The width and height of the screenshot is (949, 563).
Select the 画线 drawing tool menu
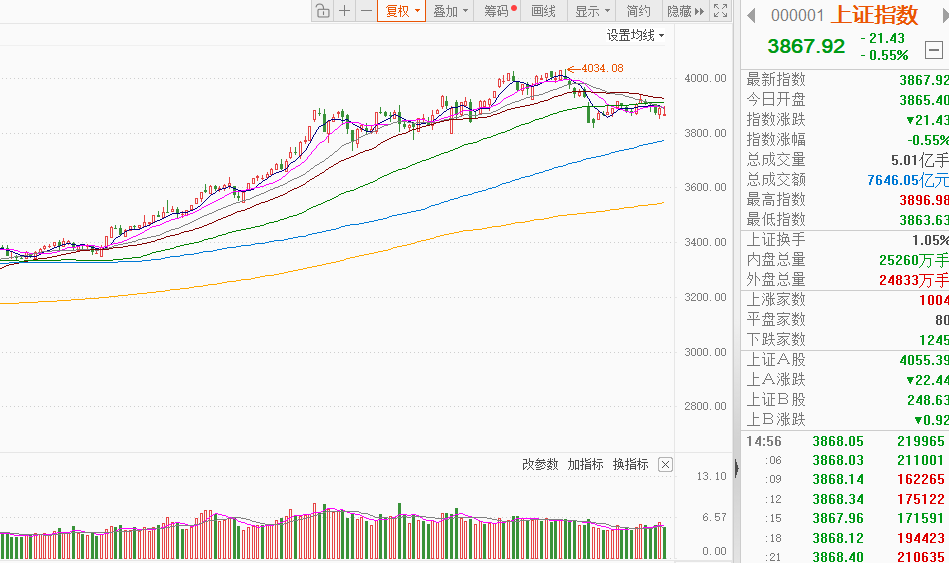(543, 11)
